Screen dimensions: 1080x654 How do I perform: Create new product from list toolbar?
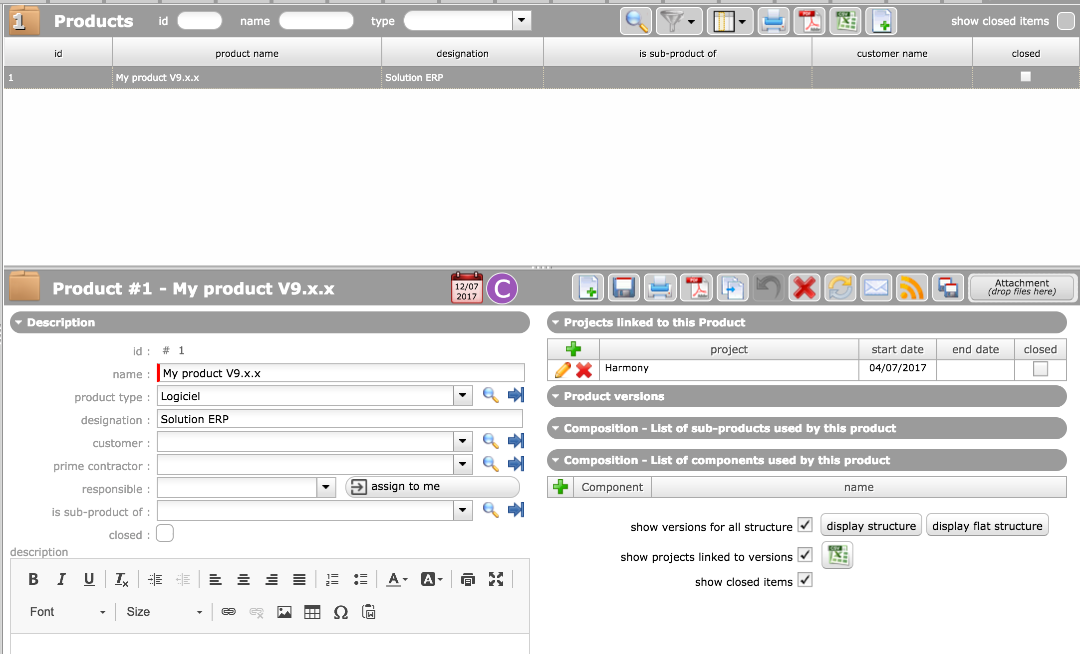882,21
